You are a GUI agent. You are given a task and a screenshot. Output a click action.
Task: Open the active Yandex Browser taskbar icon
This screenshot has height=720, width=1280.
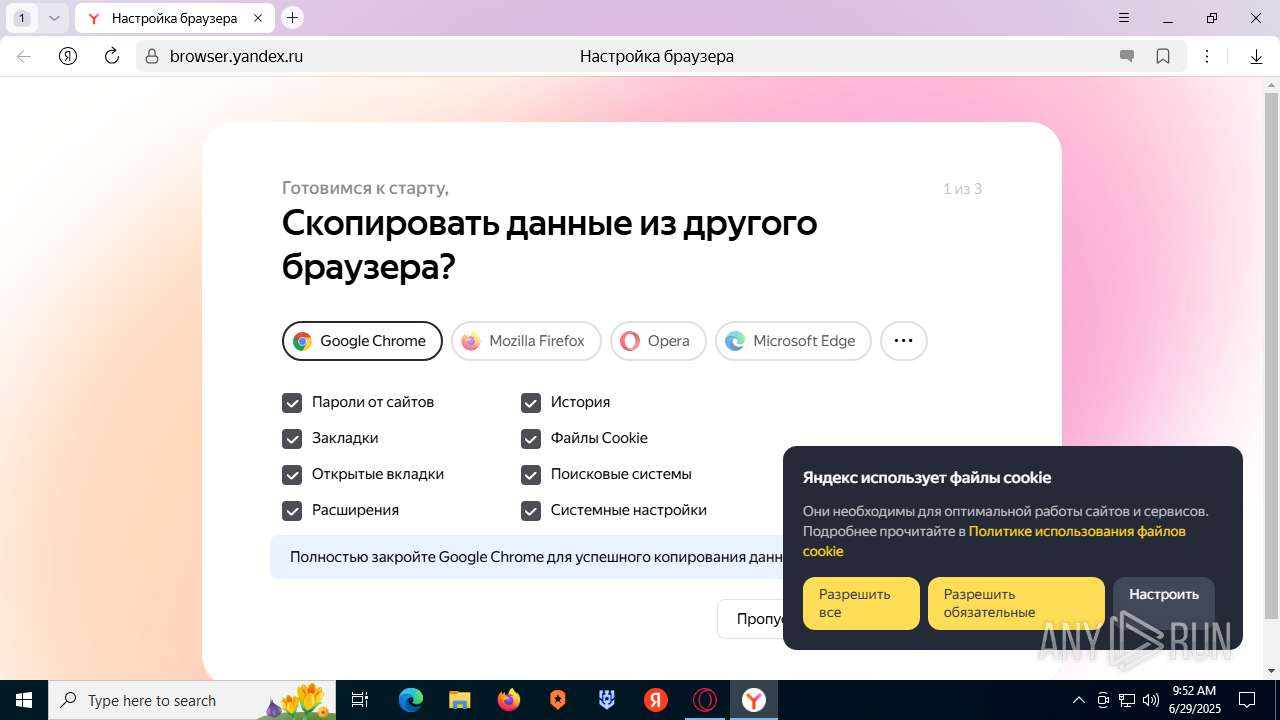pos(754,700)
